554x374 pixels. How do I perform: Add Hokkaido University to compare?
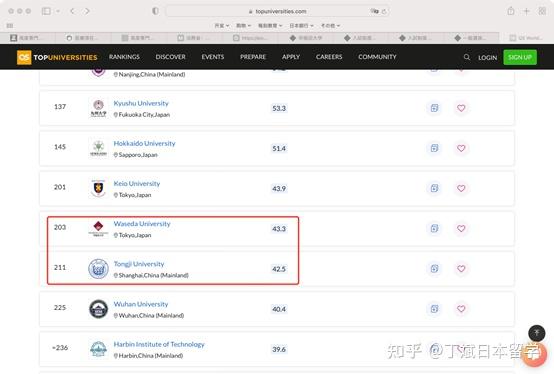click(434, 148)
